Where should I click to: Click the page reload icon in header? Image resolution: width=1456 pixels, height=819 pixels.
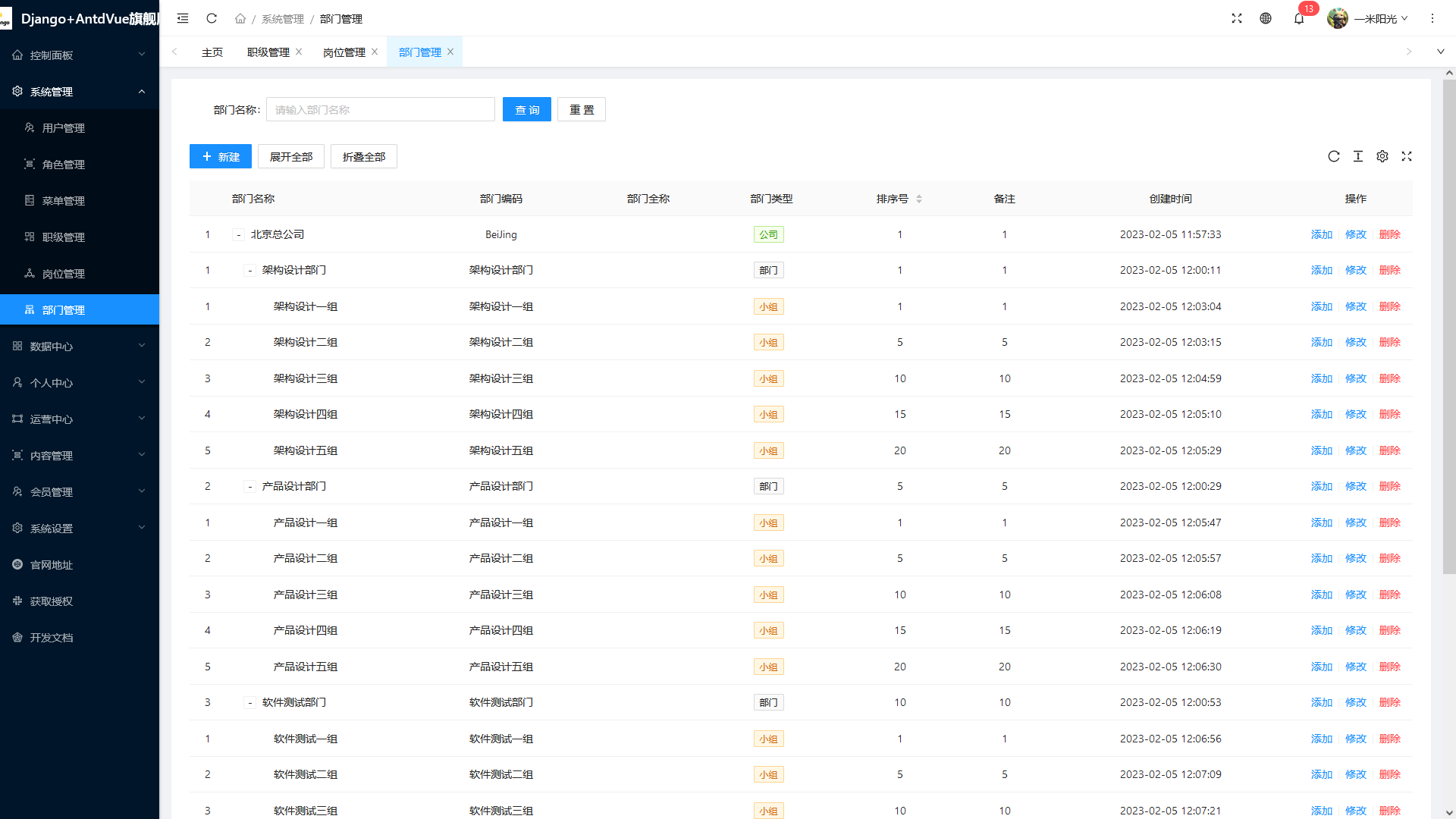point(212,18)
